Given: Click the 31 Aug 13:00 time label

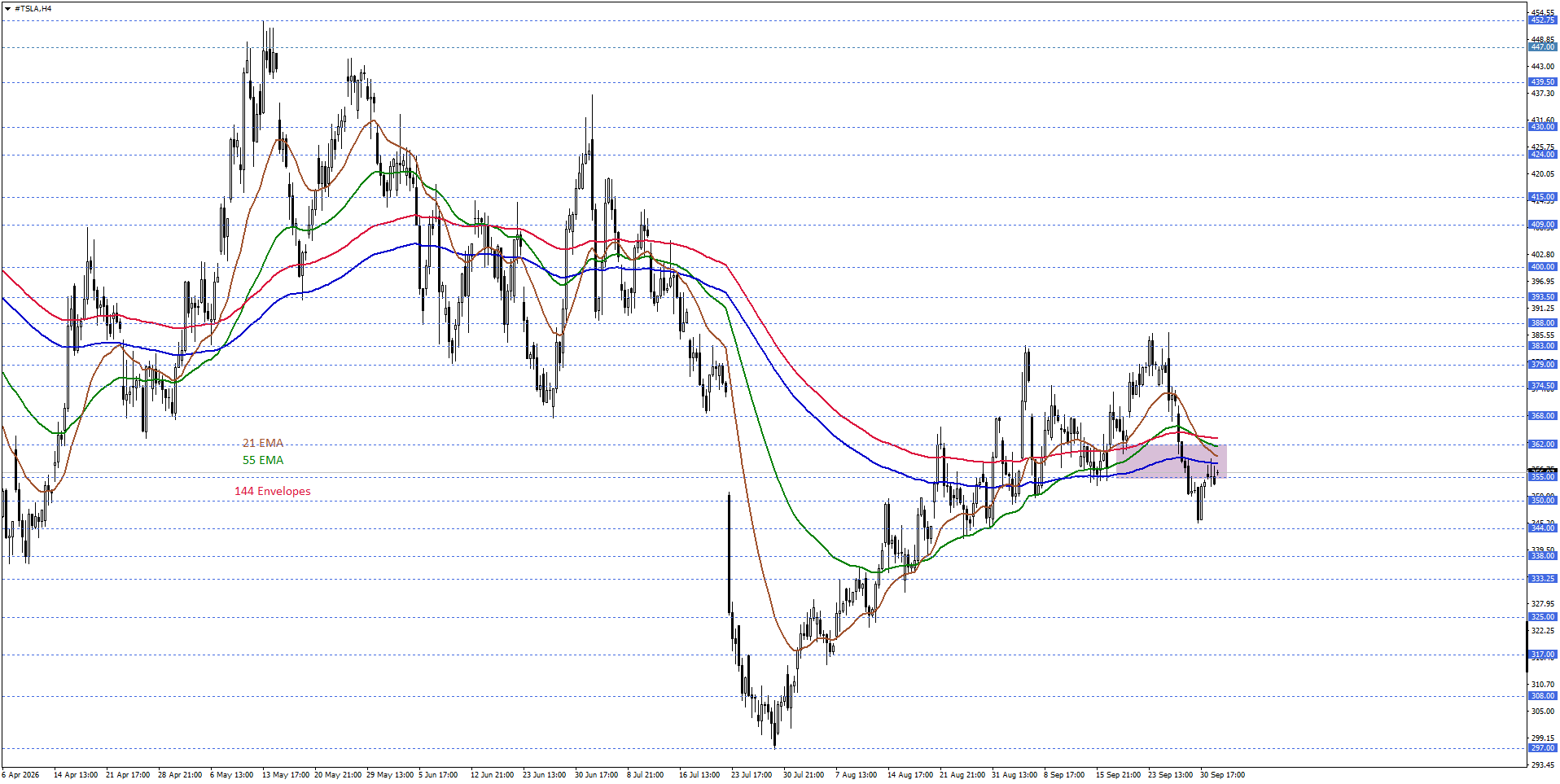Looking at the screenshot, I should click(1014, 775).
